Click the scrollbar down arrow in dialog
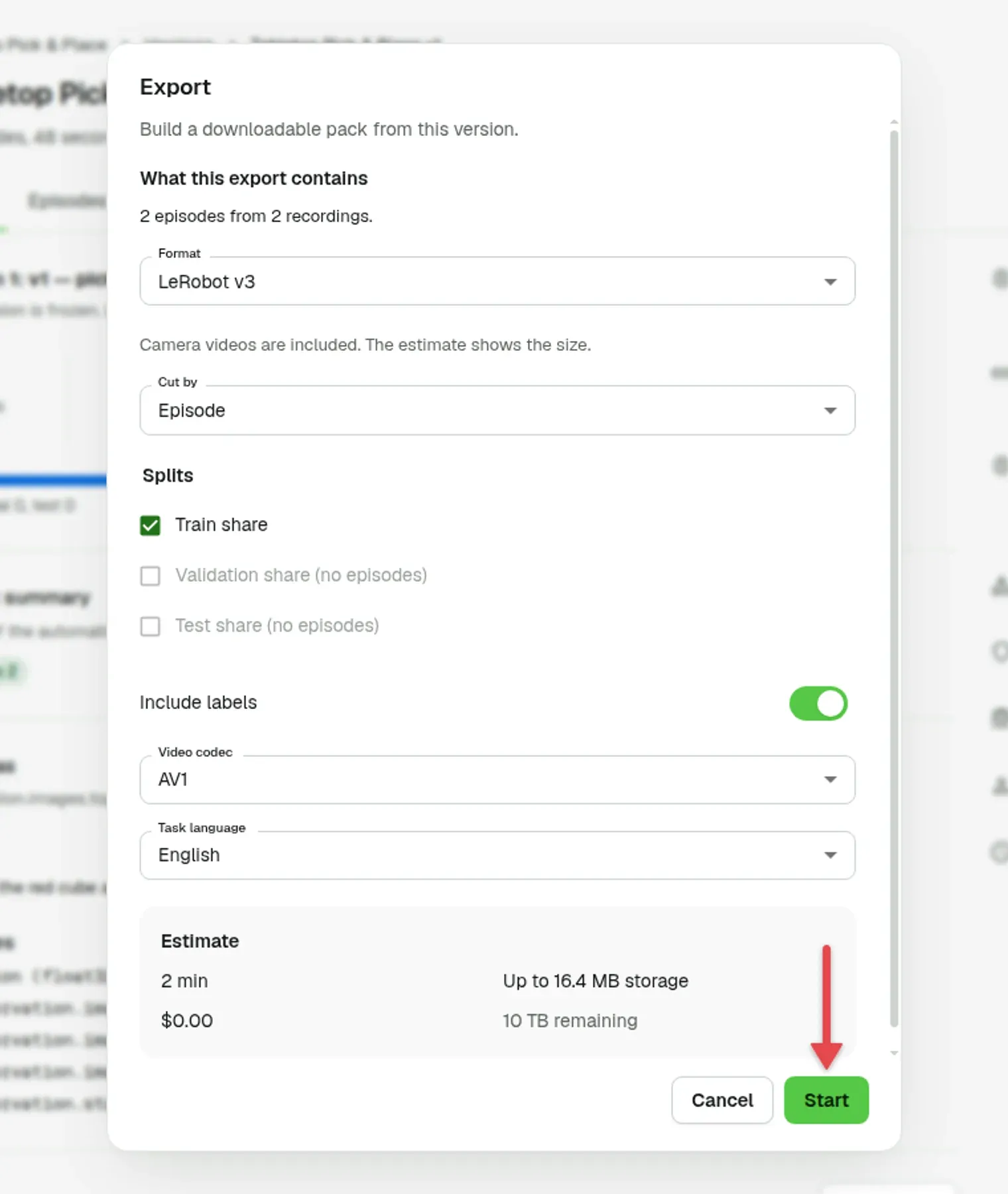Viewport: 1008px width, 1194px height. tap(894, 1053)
